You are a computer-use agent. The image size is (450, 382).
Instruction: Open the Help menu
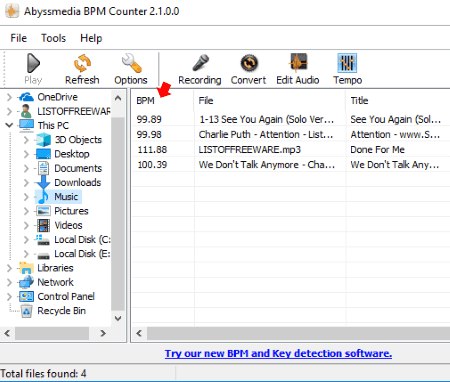(91, 38)
